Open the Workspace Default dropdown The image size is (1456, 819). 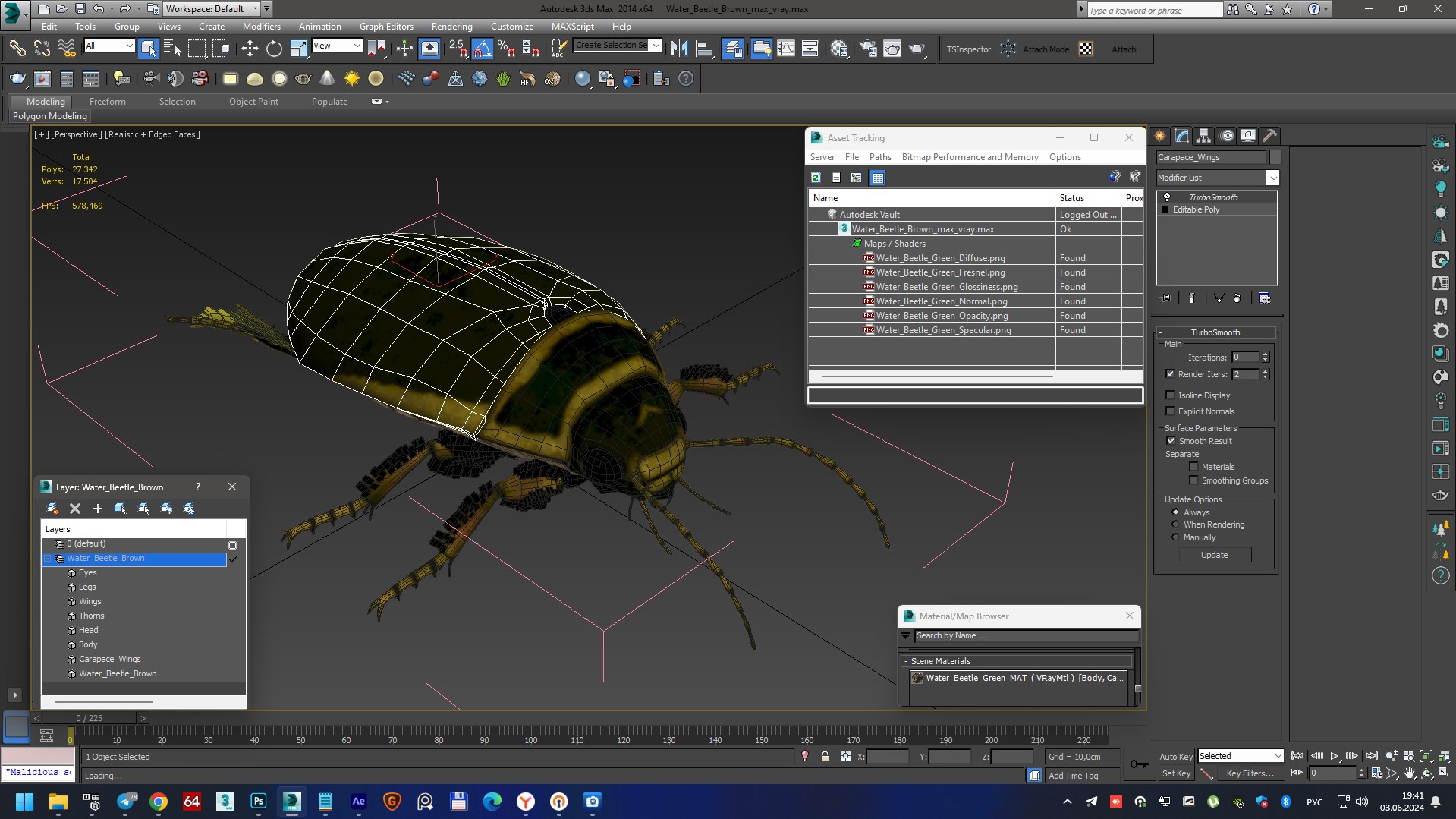(x=212, y=9)
